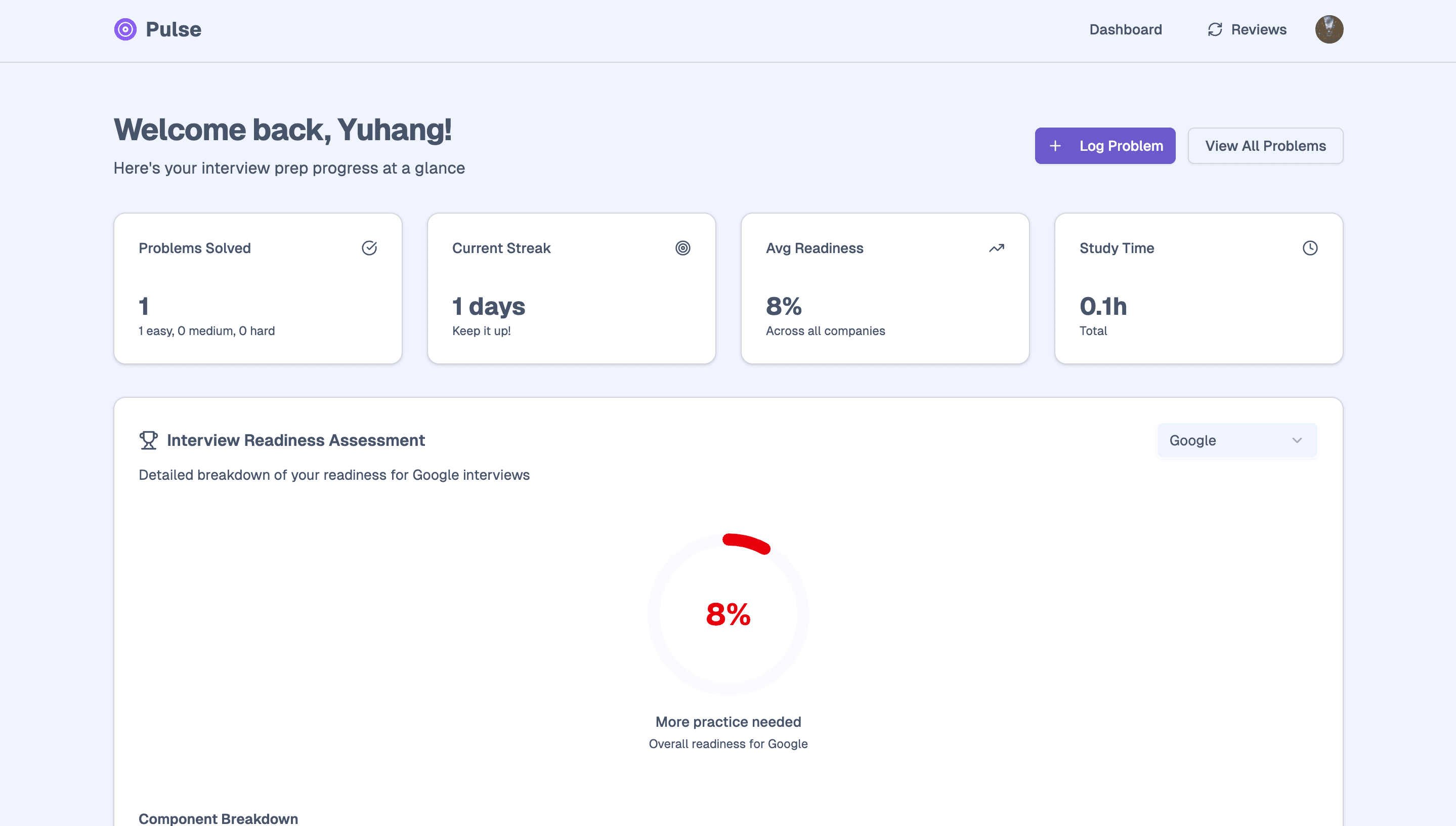1456x826 pixels.
Task: Open the Reviews nav item
Action: click(x=1258, y=29)
